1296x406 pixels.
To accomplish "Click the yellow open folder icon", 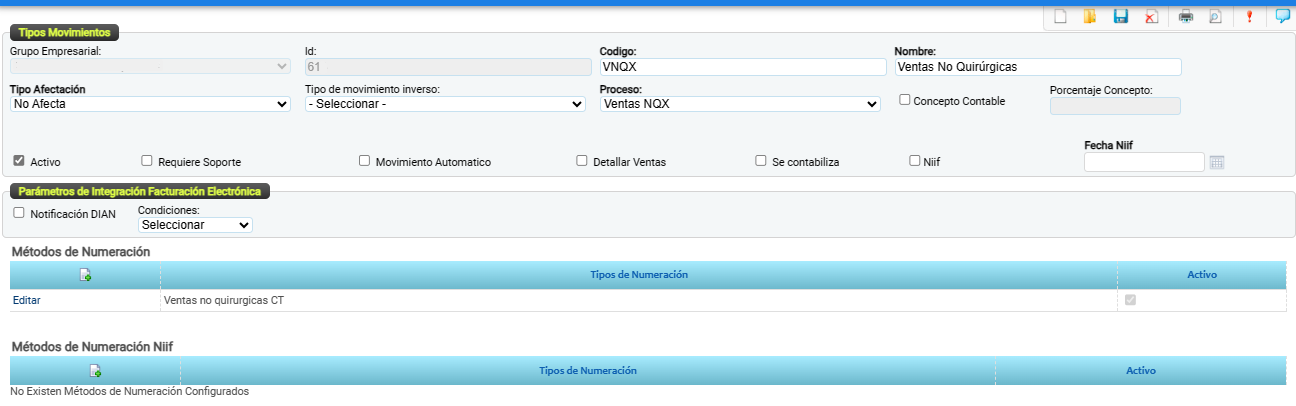I will coord(1090,17).
